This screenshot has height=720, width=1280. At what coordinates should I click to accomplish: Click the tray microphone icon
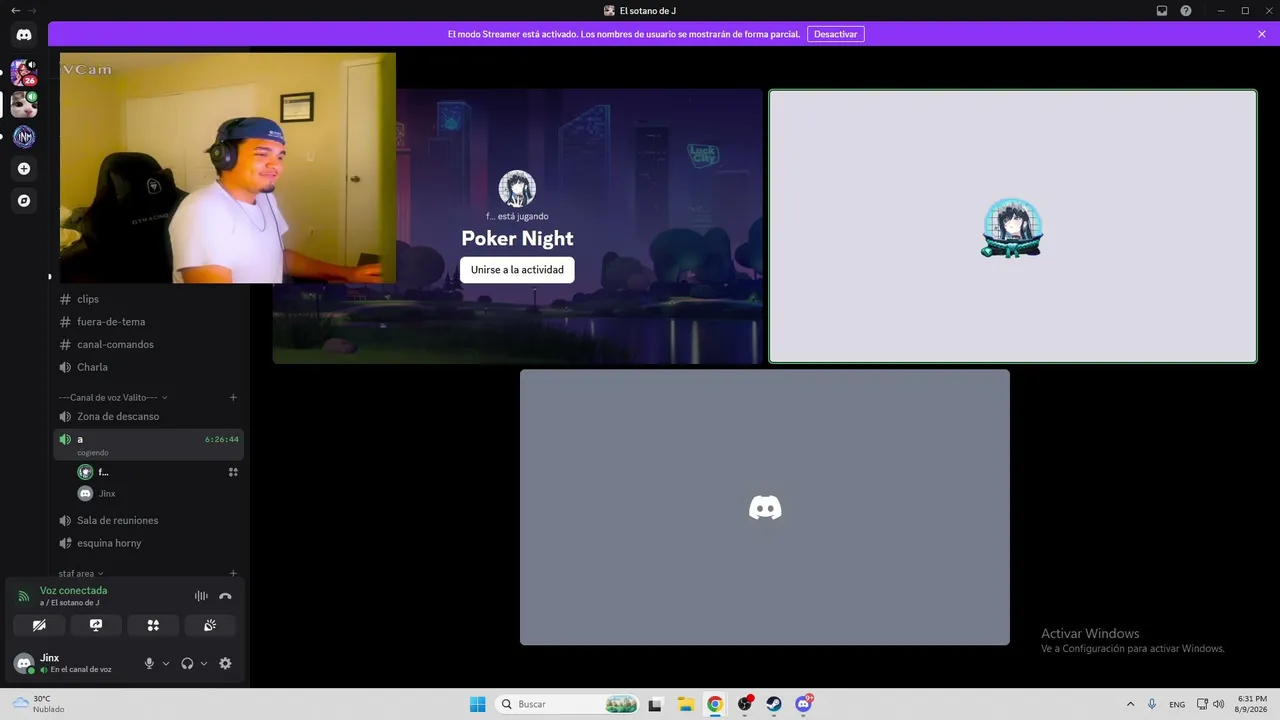click(x=1152, y=704)
